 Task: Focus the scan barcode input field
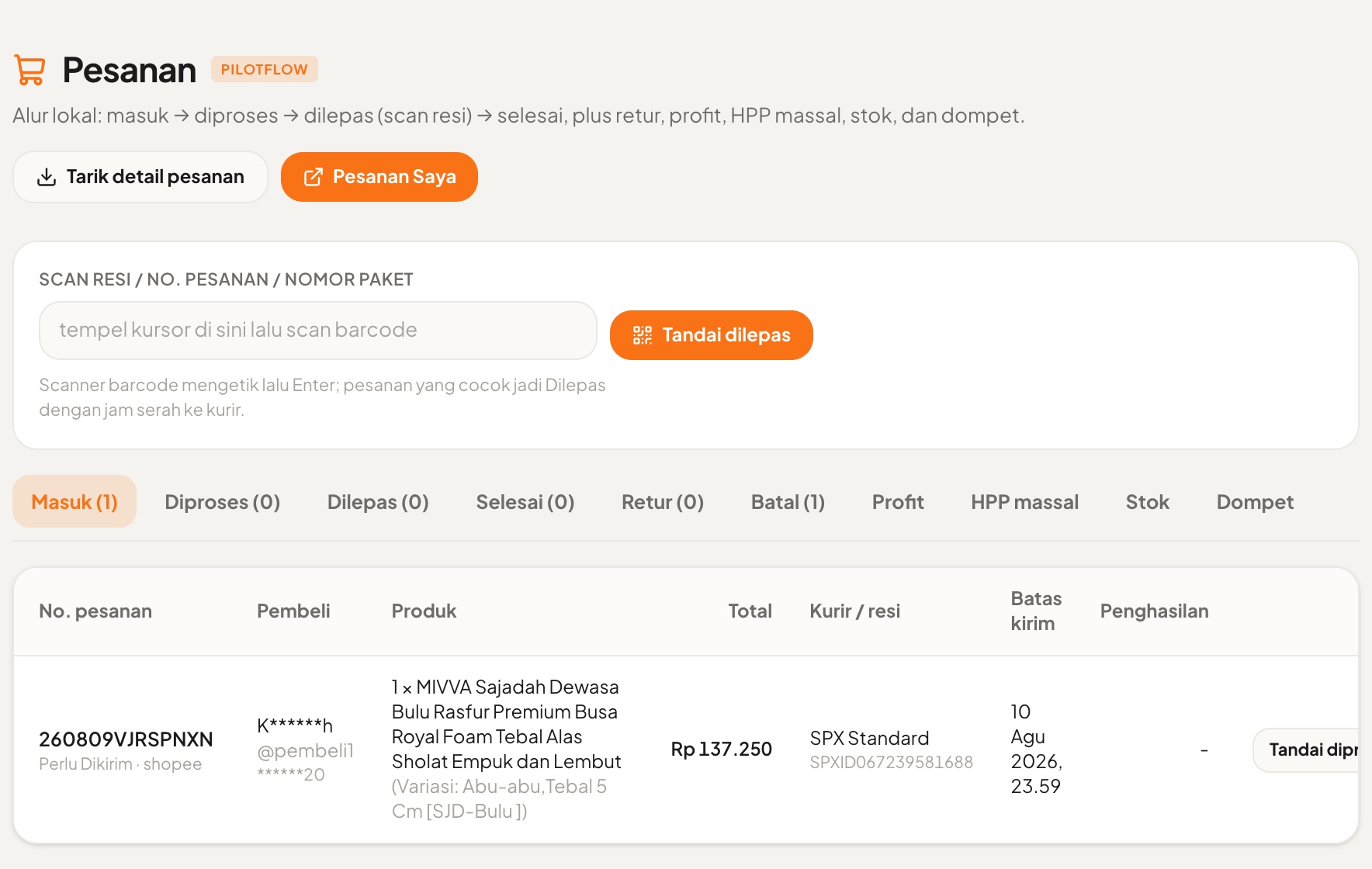(x=318, y=331)
